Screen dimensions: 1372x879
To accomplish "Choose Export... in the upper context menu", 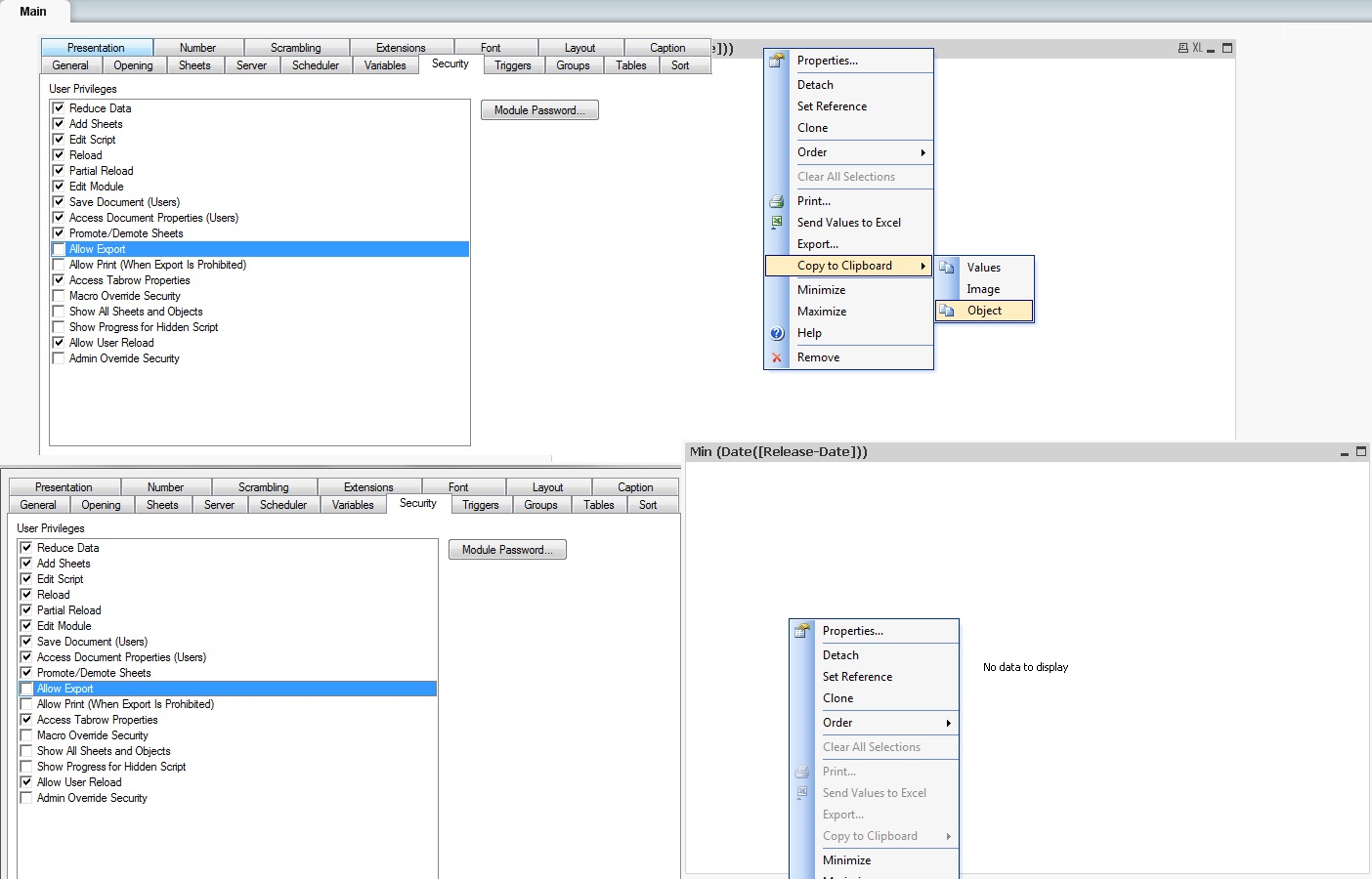I will pyautogui.click(x=848, y=244).
